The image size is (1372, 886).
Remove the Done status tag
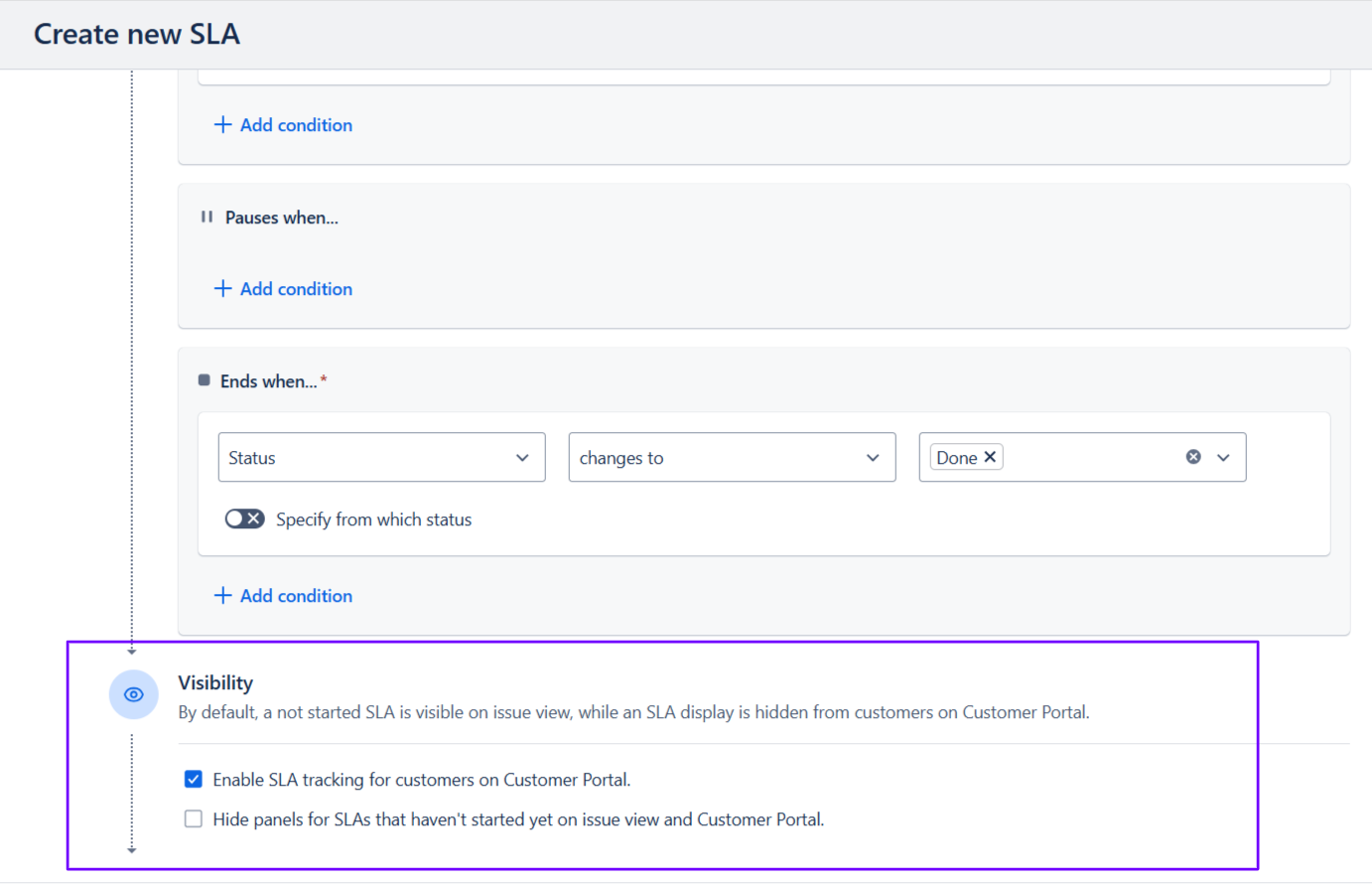pyautogui.click(x=990, y=457)
